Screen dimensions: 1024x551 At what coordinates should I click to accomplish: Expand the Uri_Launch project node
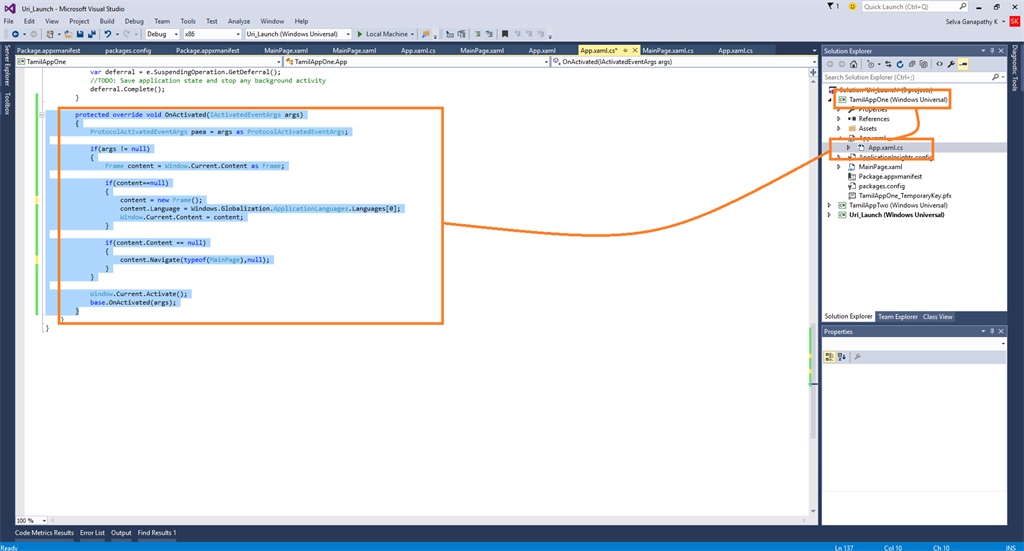click(x=830, y=215)
